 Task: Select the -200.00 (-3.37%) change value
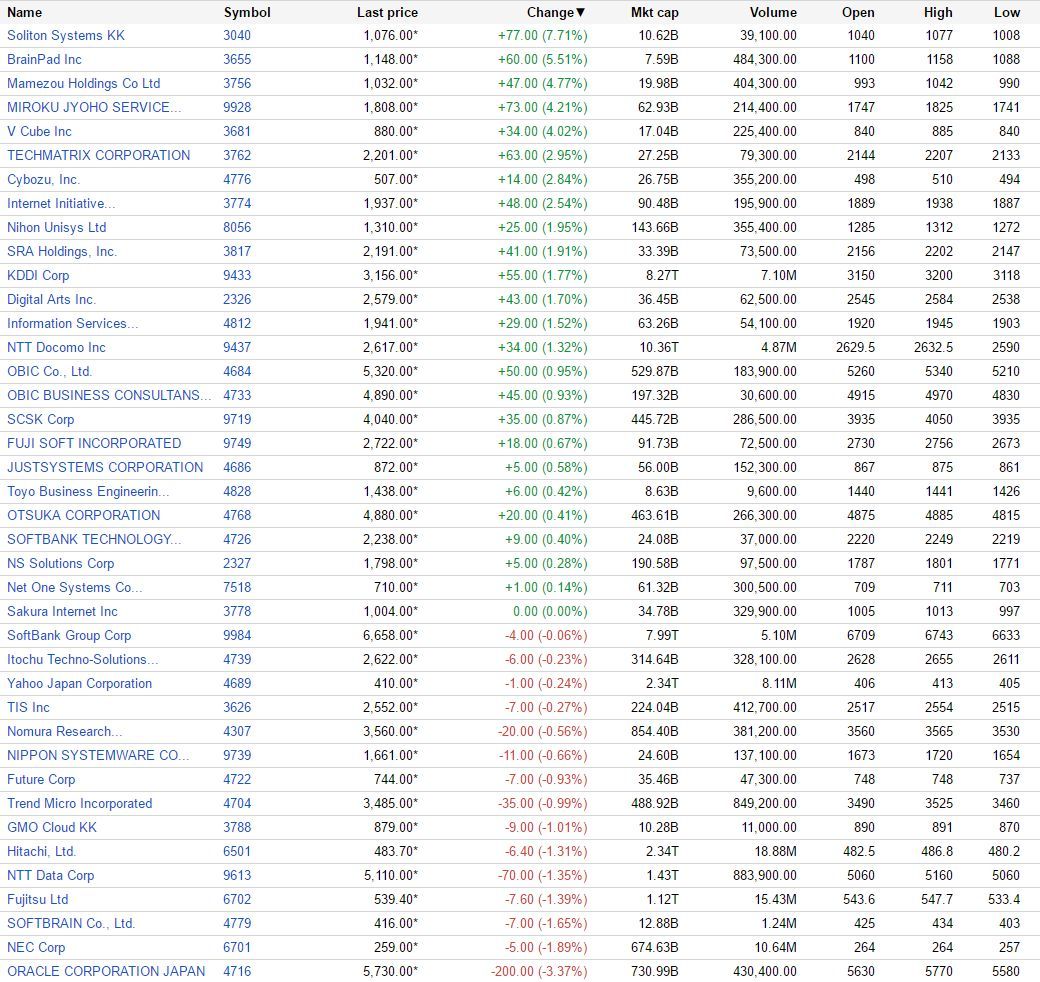point(539,971)
